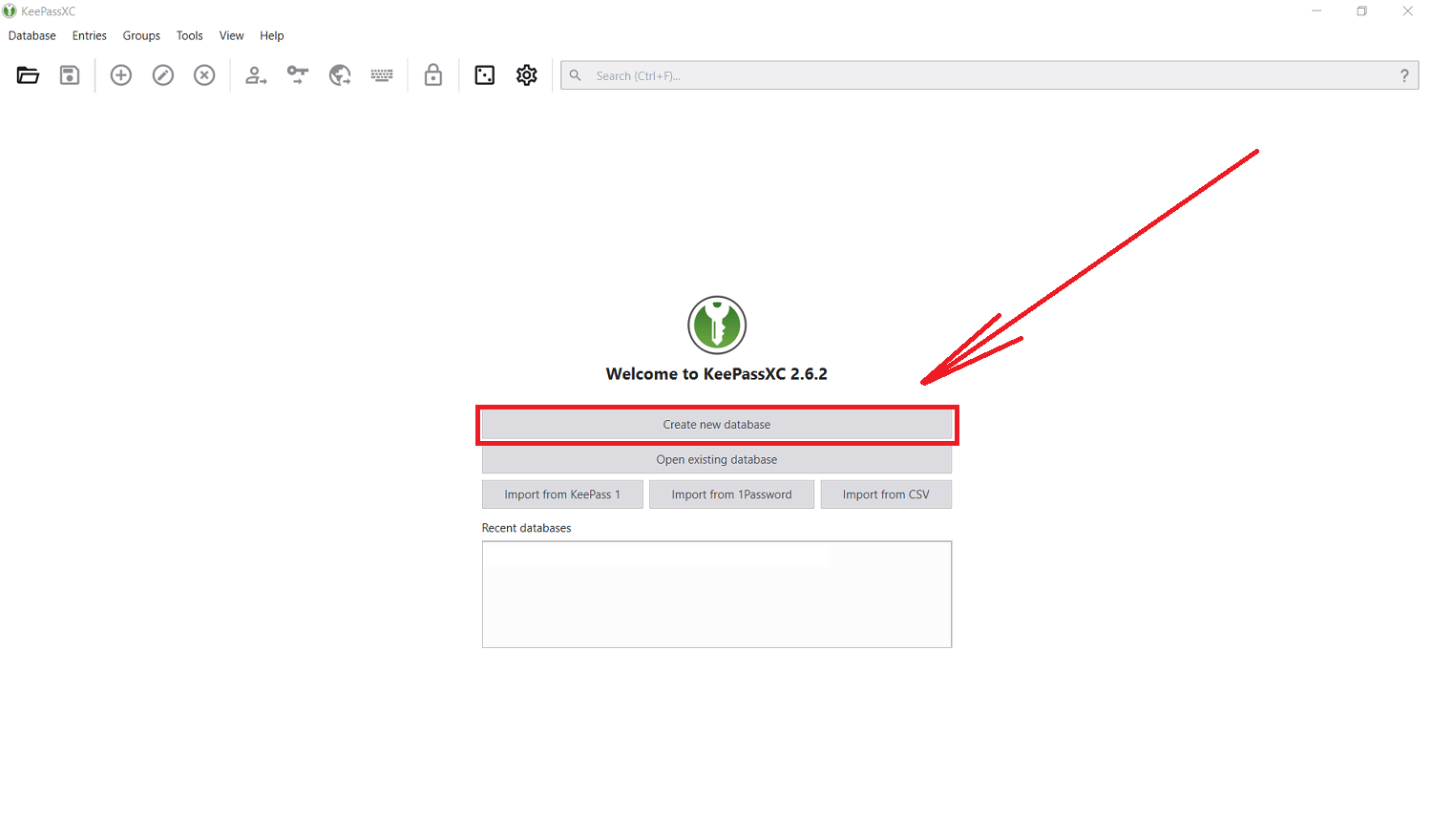Screen dimensions: 1432x840
Task: Open the View menu
Action: tap(232, 35)
